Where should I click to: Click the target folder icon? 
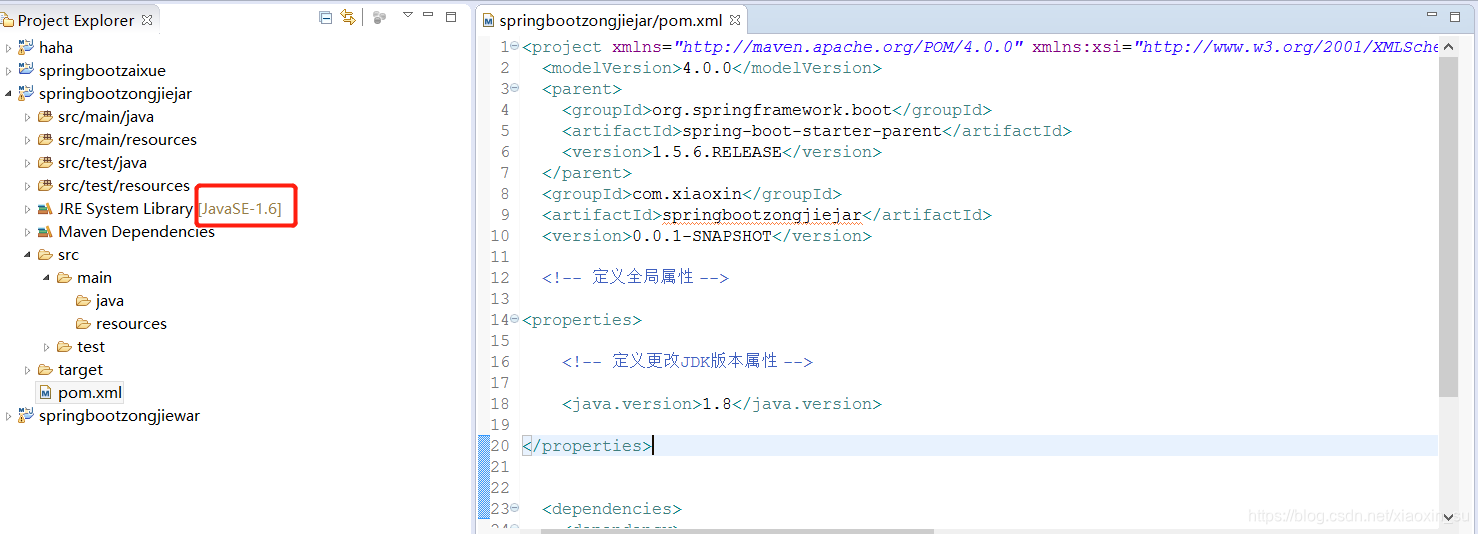point(45,369)
